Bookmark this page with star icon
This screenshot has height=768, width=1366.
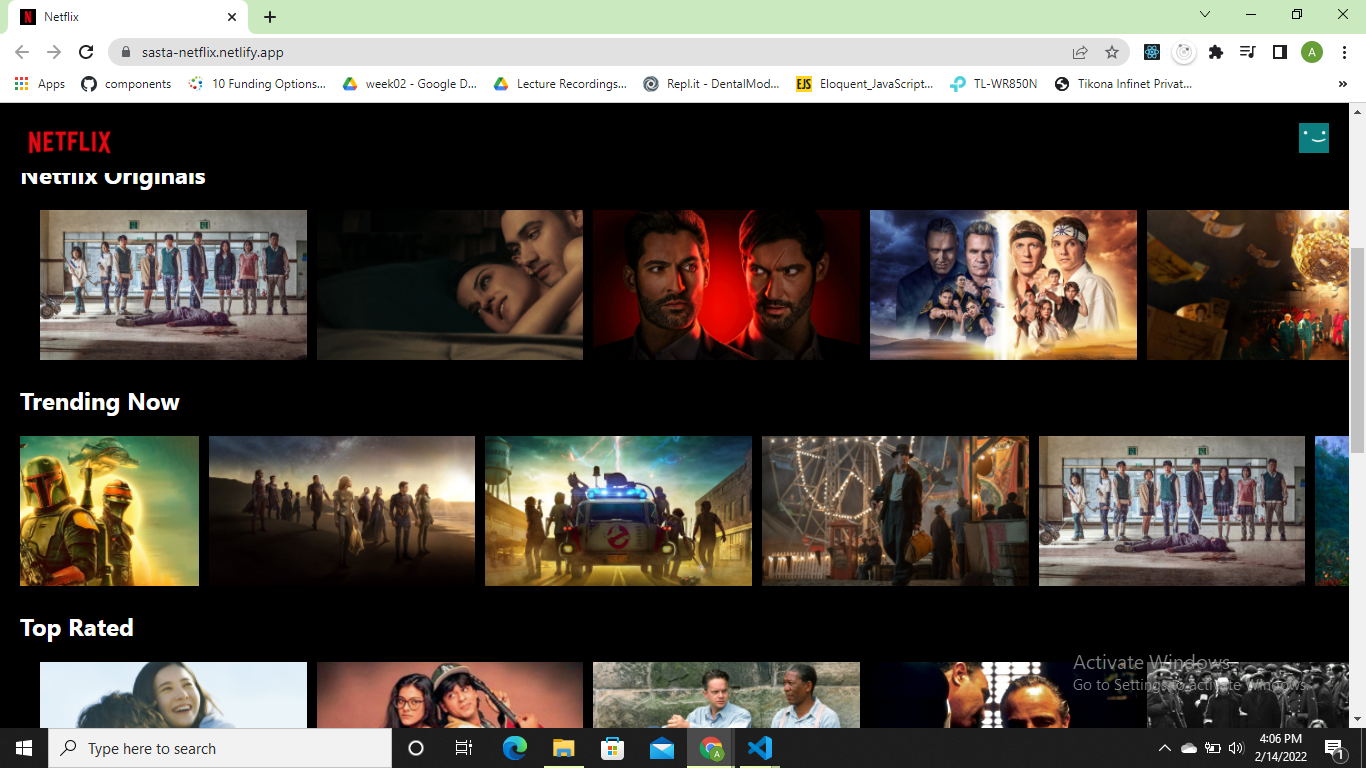coord(1111,52)
